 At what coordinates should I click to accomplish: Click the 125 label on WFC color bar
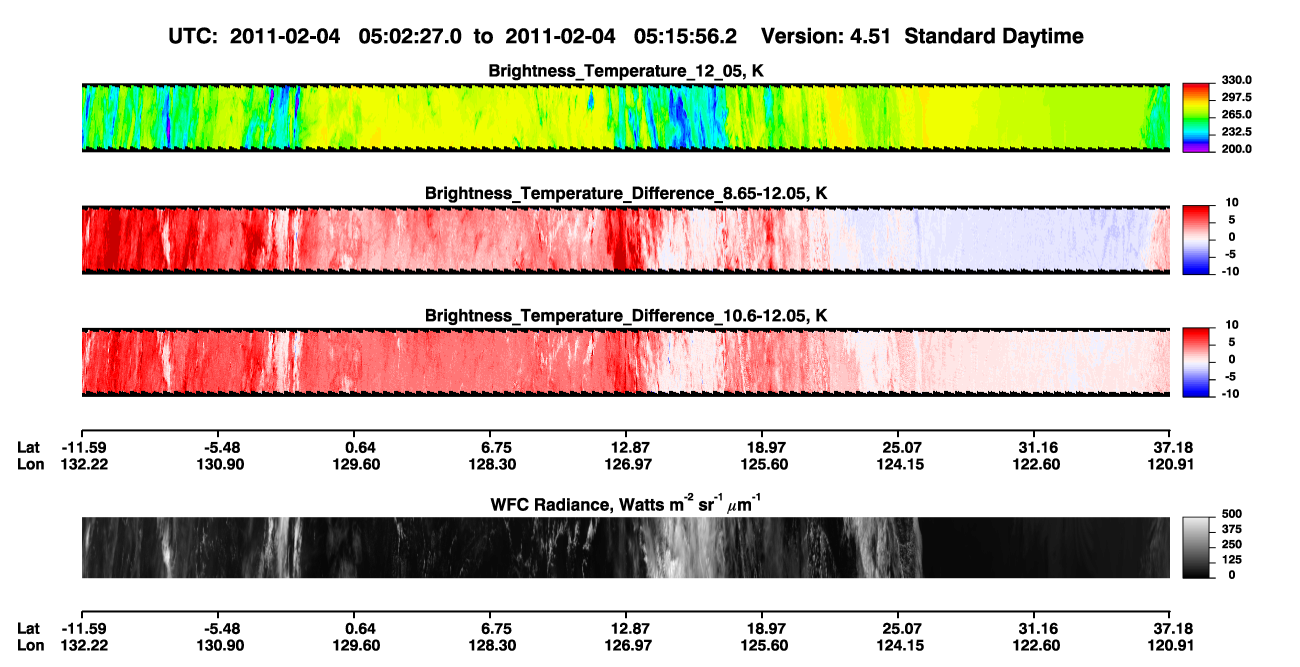click(1233, 559)
